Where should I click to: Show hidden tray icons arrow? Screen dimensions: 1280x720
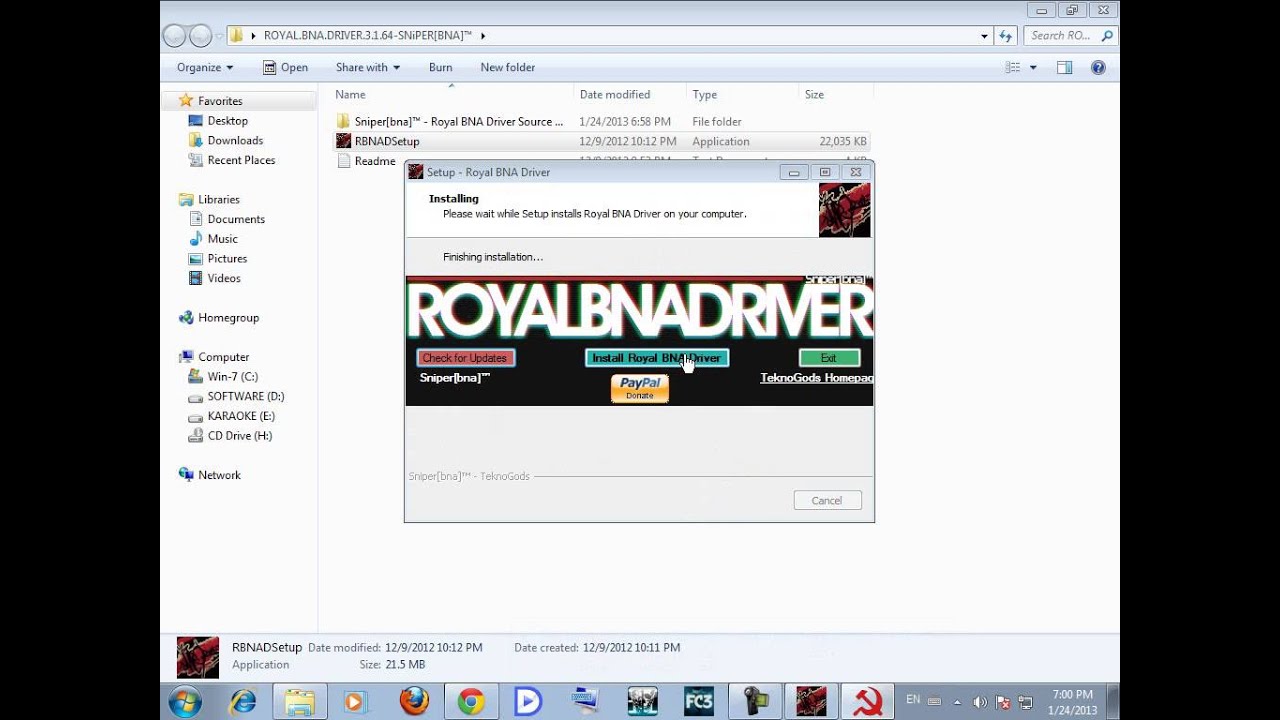pyautogui.click(x=957, y=703)
